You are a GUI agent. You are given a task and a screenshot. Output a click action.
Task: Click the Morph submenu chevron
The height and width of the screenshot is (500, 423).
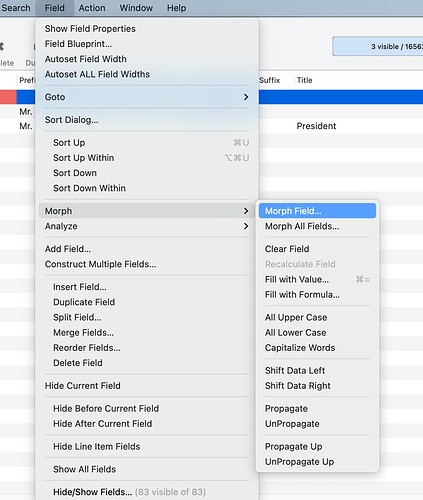coord(246,211)
